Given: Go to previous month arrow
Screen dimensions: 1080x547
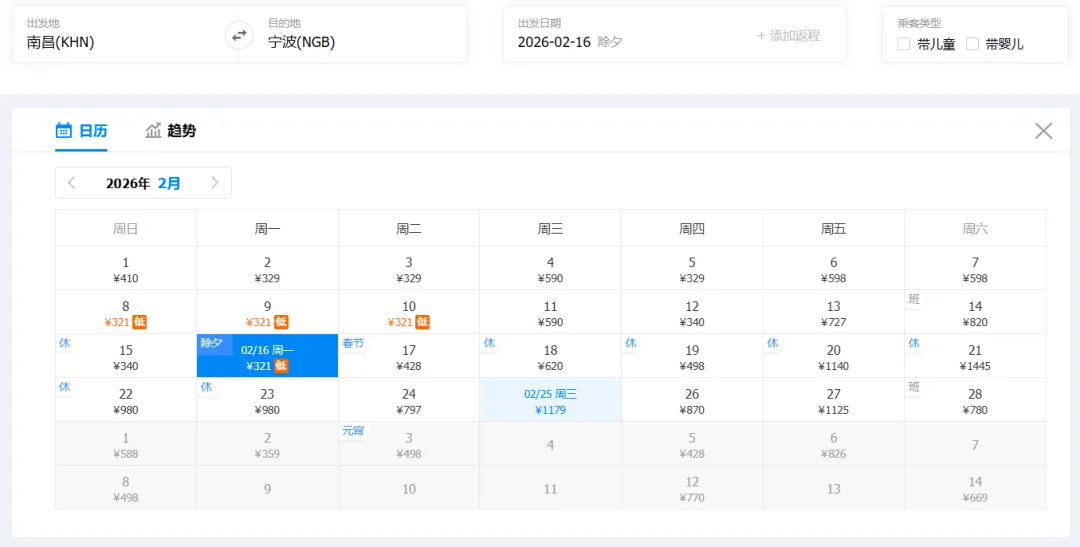Looking at the screenshot, I should [72, 183].
